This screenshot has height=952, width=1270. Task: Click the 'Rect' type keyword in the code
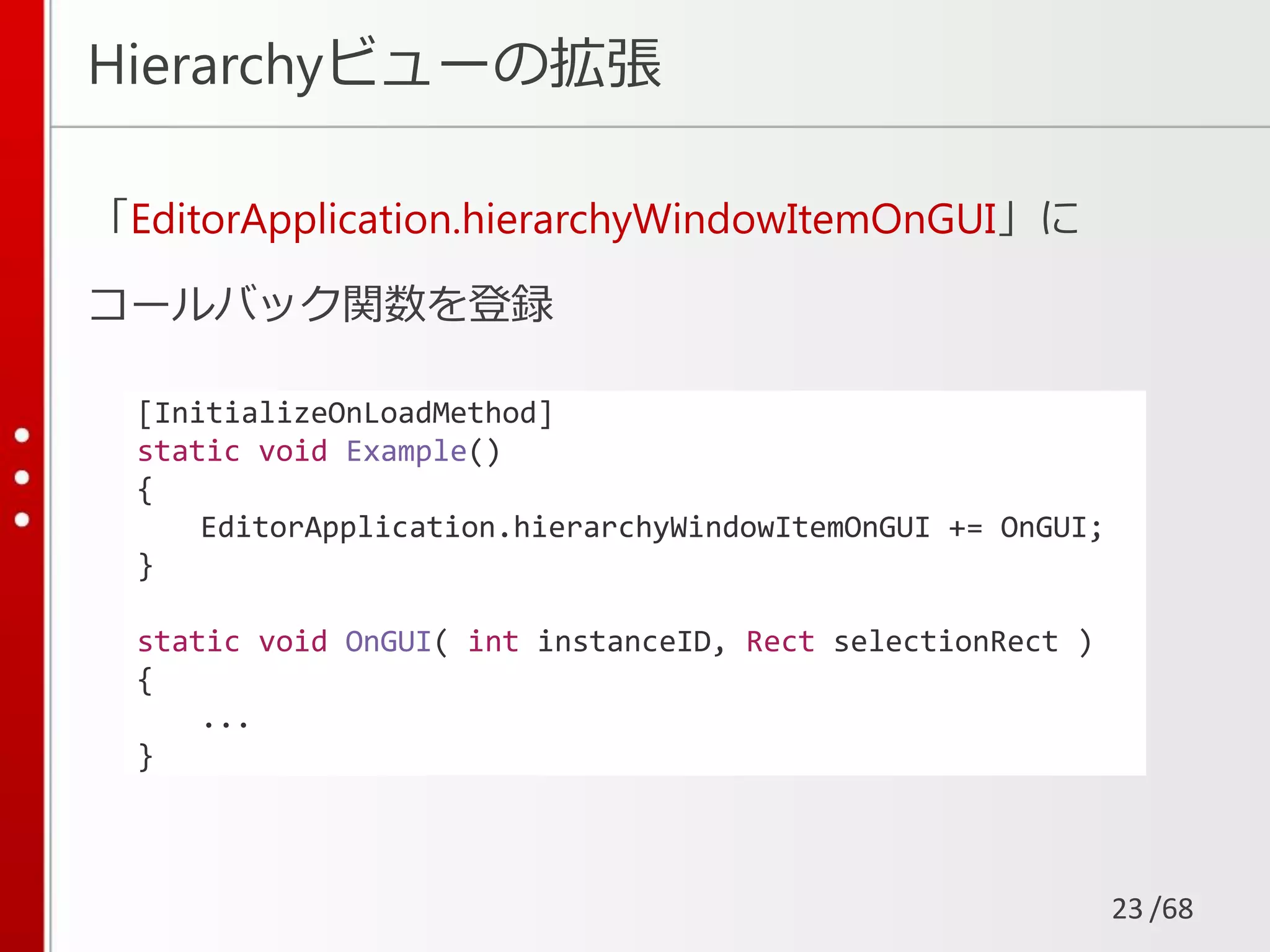780,641
